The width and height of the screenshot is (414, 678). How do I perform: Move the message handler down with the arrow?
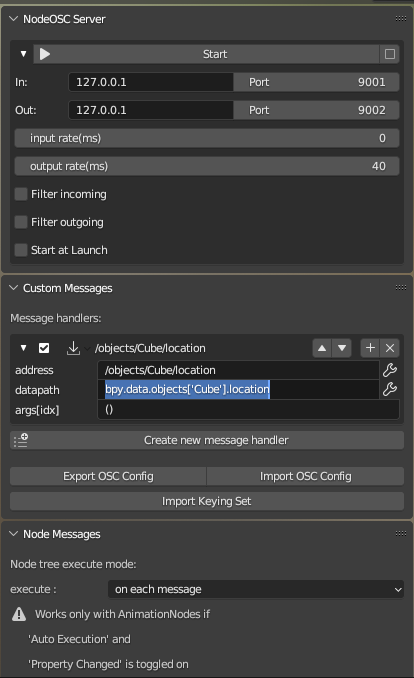(x=342, y=348)
